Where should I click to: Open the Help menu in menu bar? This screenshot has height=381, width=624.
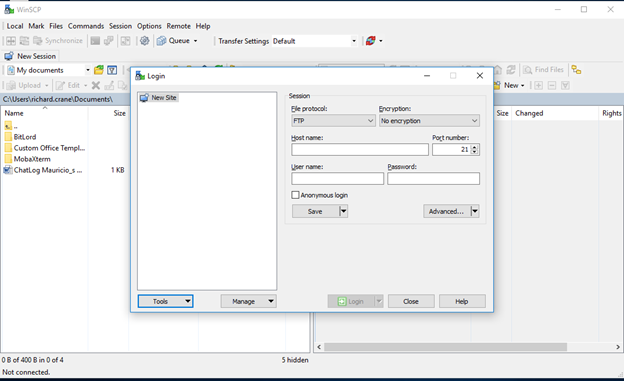click(x=203, y=26)
